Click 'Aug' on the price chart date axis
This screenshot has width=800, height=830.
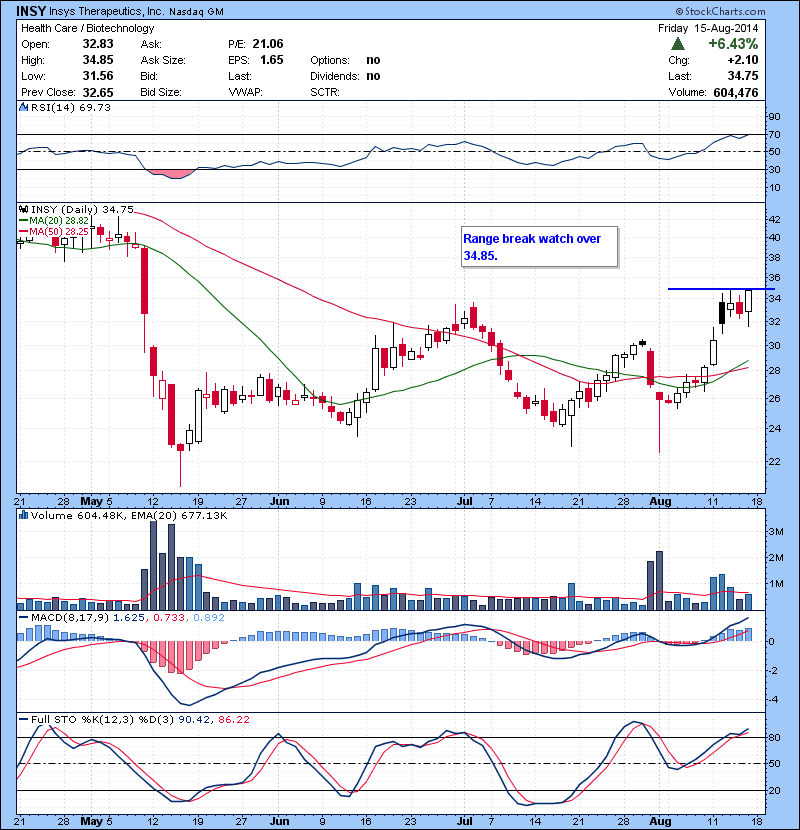660,501
